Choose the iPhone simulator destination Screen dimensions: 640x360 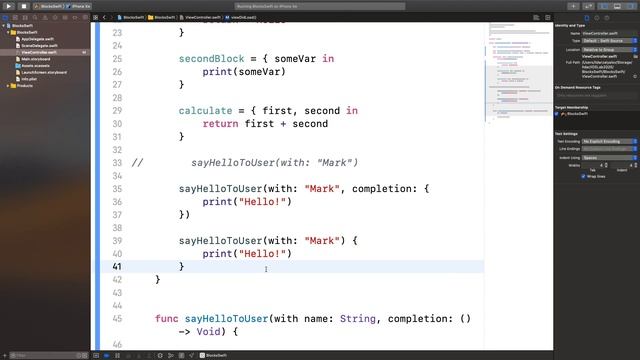click(79, 6)
